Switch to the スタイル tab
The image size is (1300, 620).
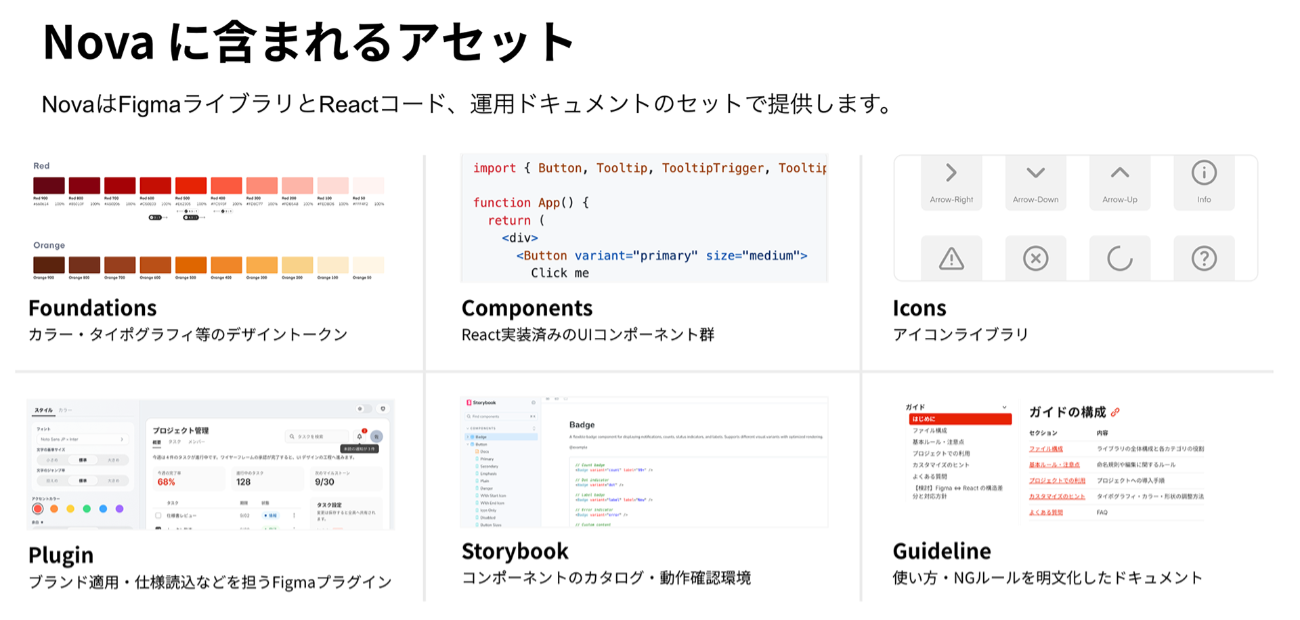[44, 410]
